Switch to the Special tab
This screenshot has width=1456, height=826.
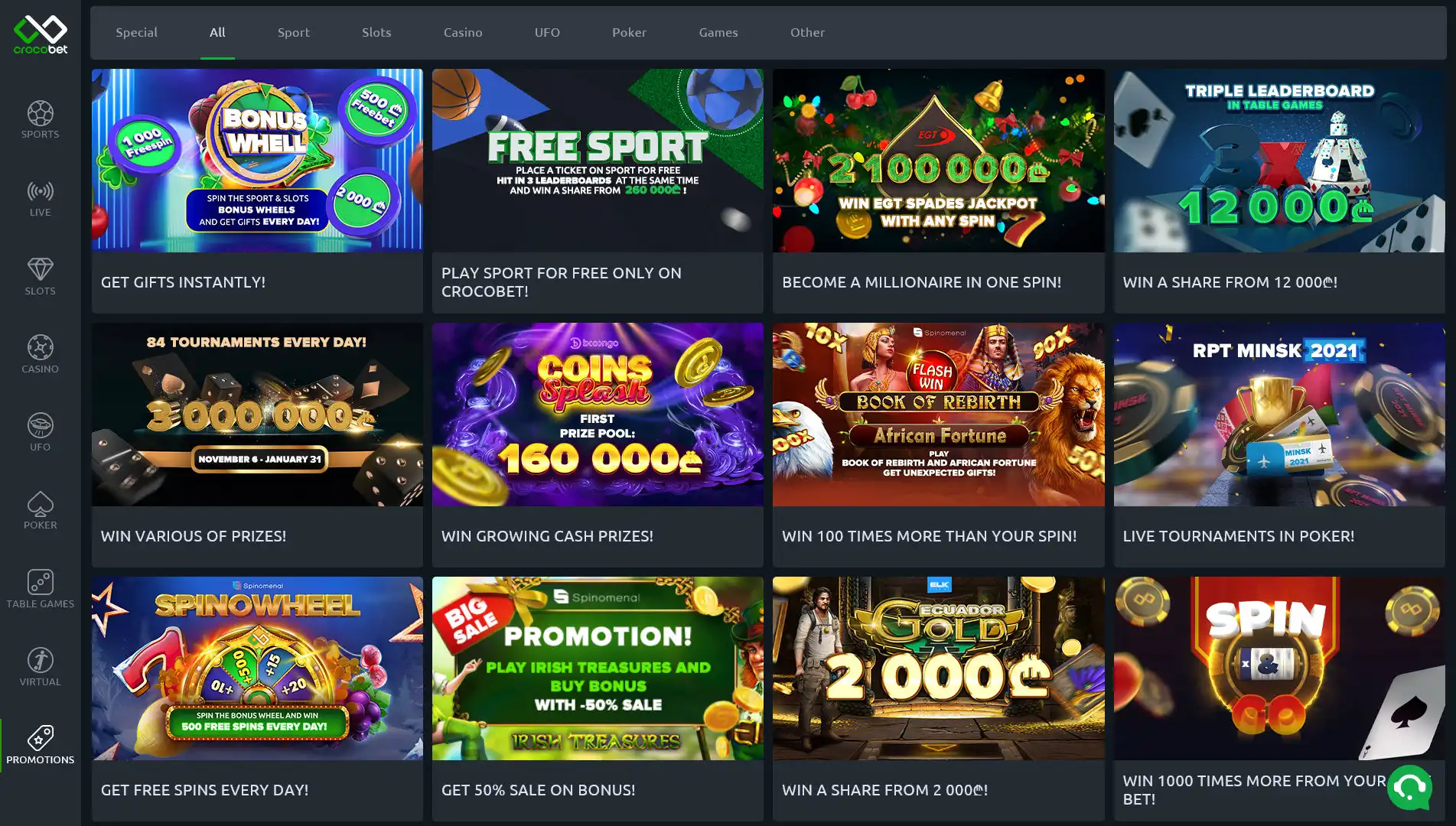(136, 32)
